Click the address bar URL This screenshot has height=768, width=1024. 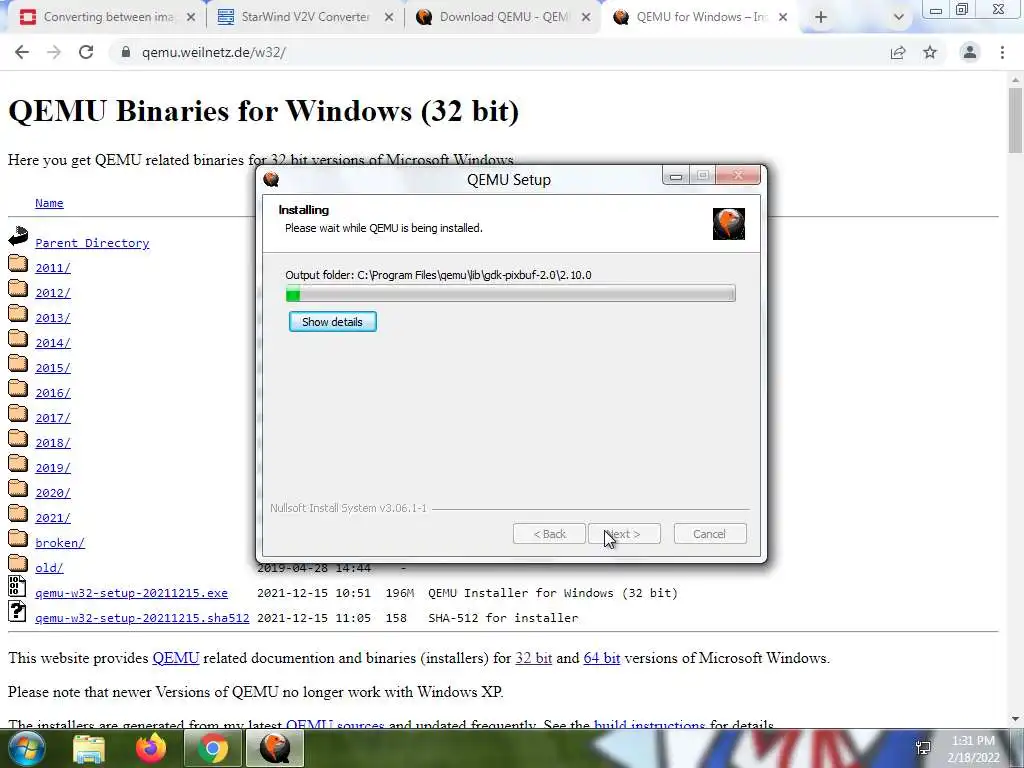214,52
